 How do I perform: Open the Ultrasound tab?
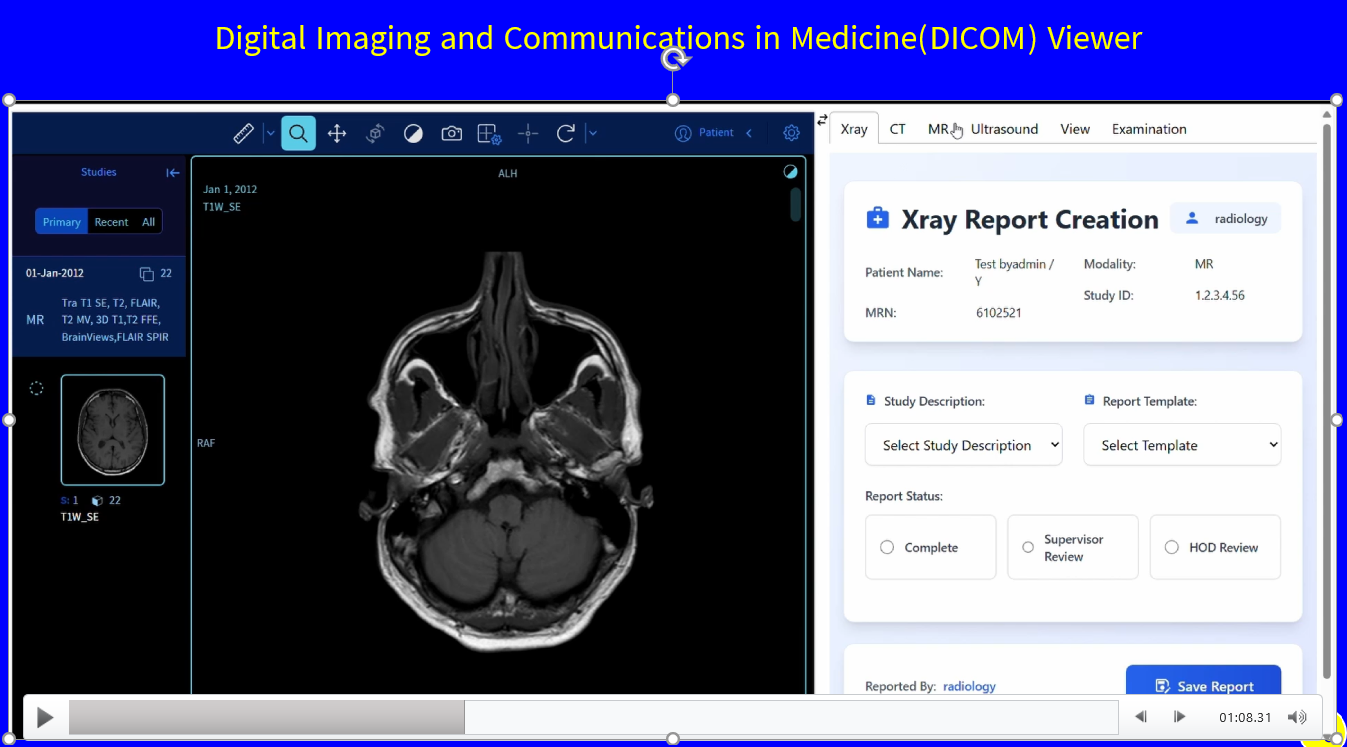1004,129
